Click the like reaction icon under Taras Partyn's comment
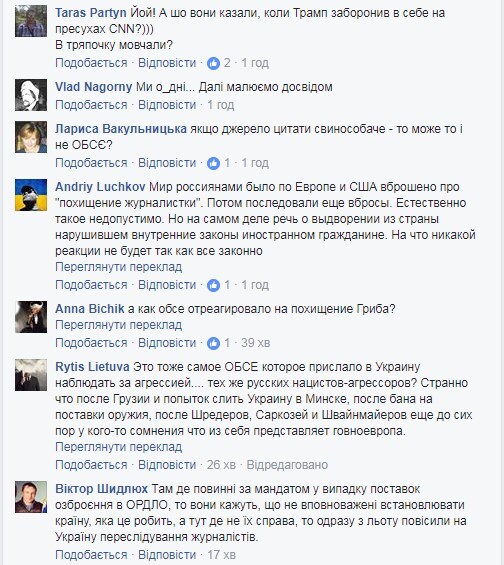The image size is (504, 565). [213, 63]
